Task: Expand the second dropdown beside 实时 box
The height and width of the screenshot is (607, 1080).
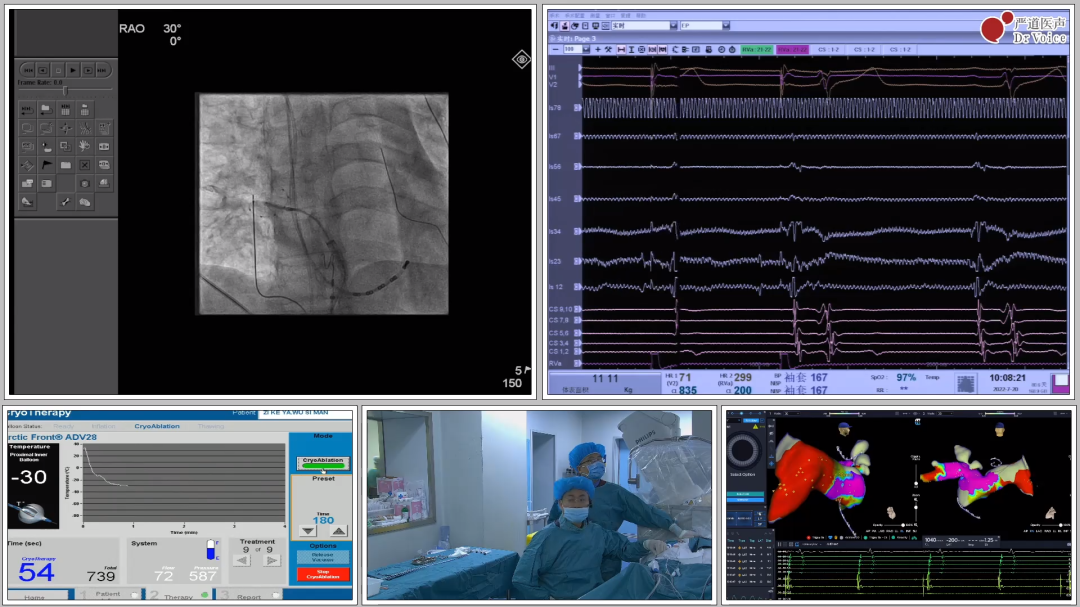Action: pyautogui.click(x=726, y=26)
